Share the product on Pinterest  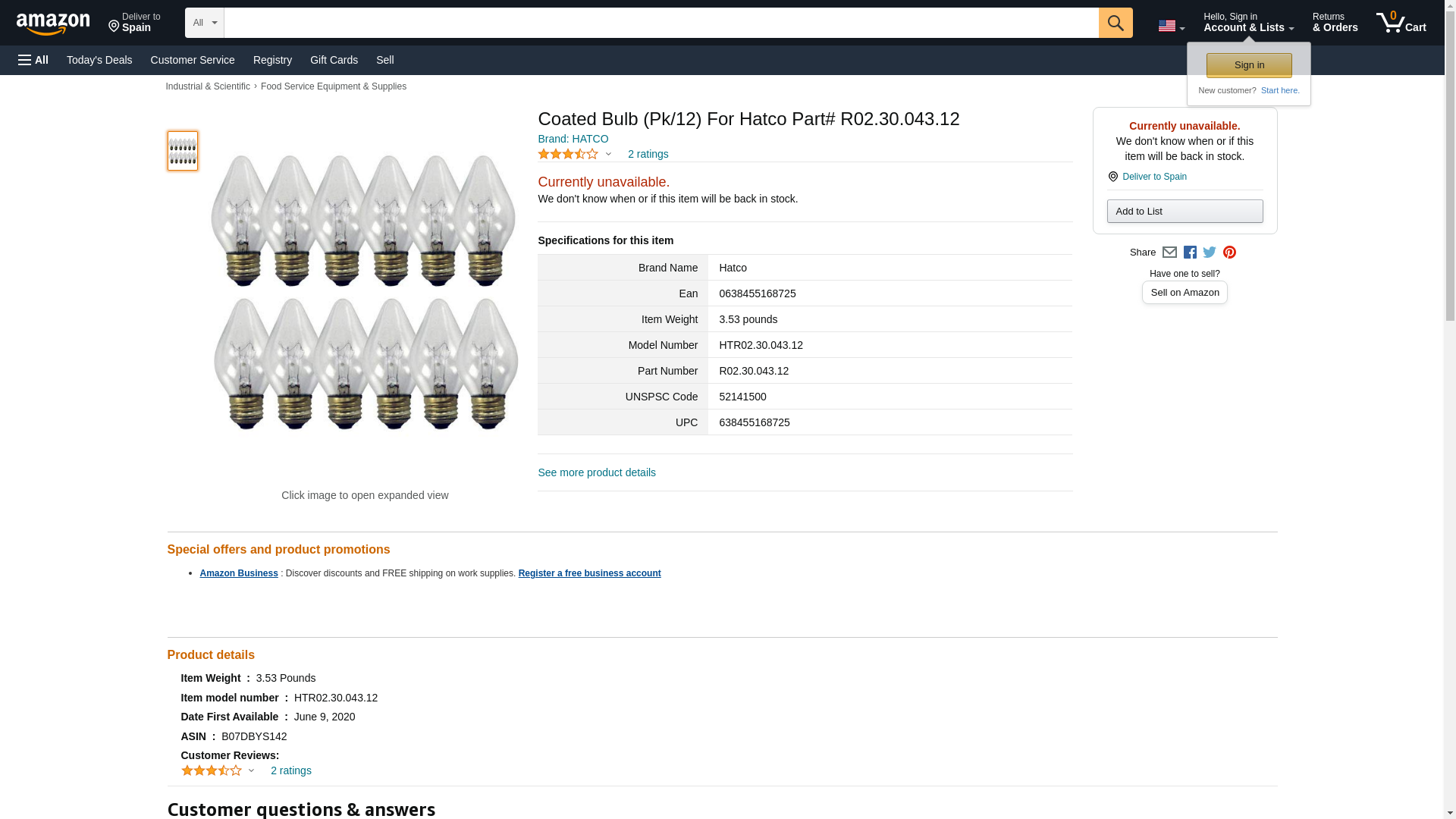[x=1229, y=253]
